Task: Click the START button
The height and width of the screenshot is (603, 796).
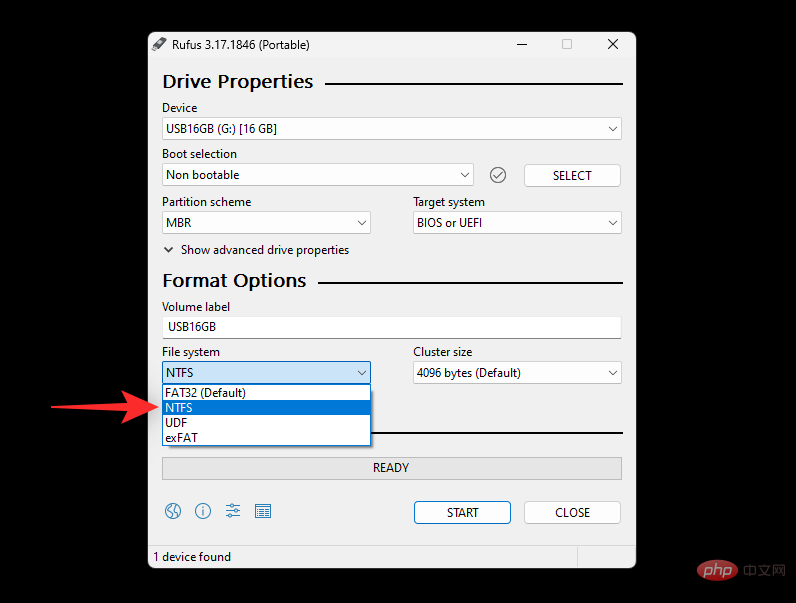Action: (x=462, y=513)
